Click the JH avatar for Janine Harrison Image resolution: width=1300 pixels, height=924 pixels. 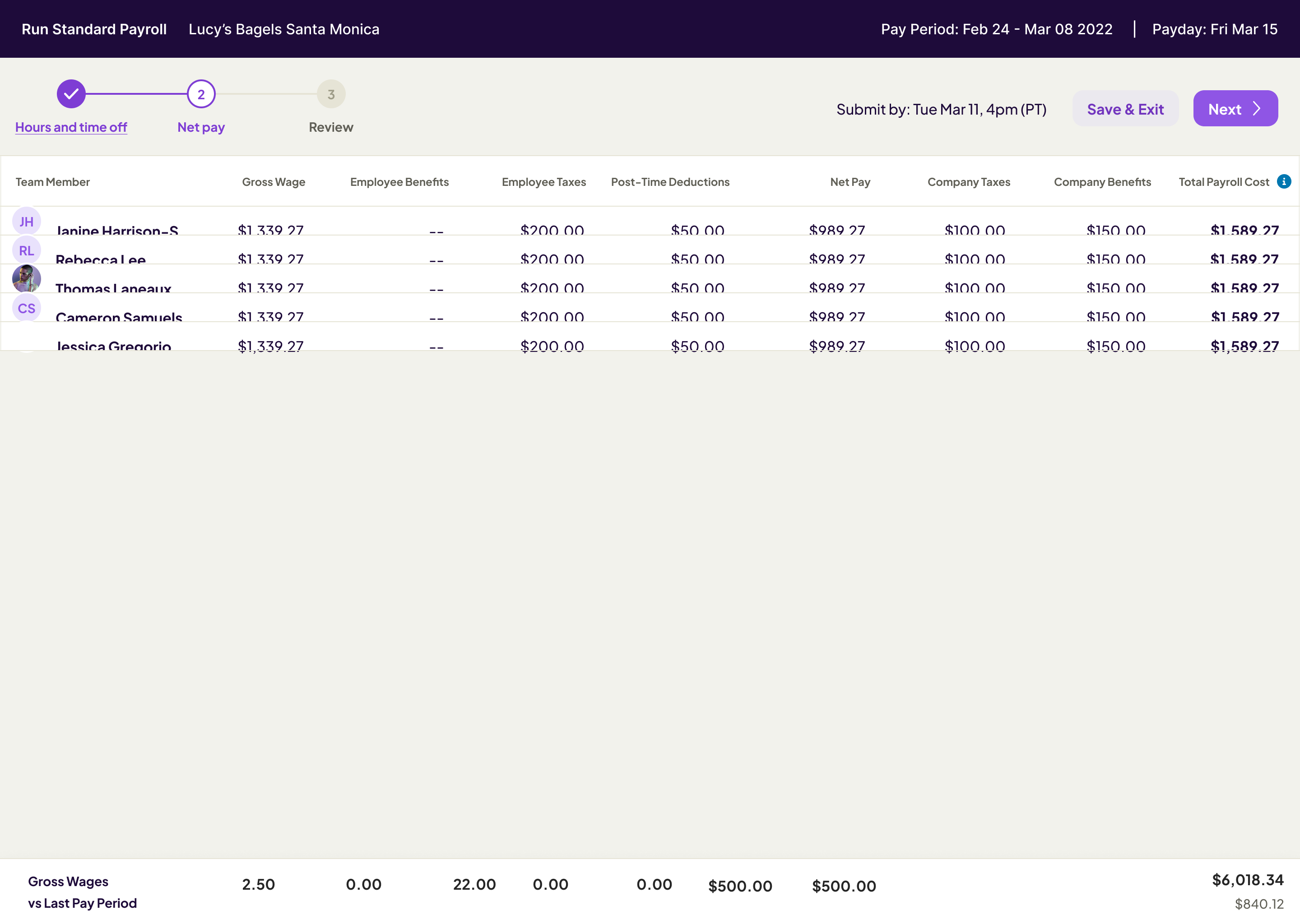tap(26, 222)
